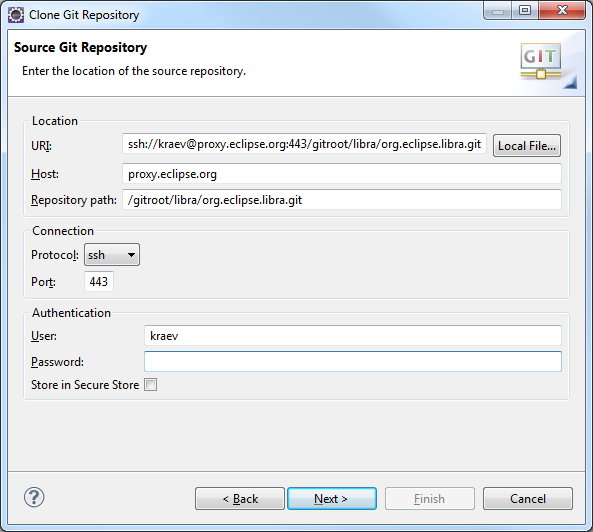Image resolution: width=593 pixels, height=532 pixels.
Task: Click in the Host field
Action: (x=342, y=174)
